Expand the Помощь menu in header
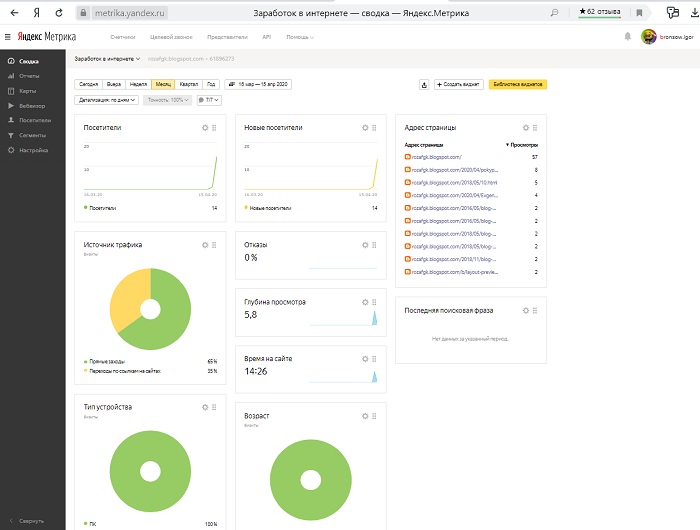Screen dimensions: 700x530 click(x=300, y=37)
